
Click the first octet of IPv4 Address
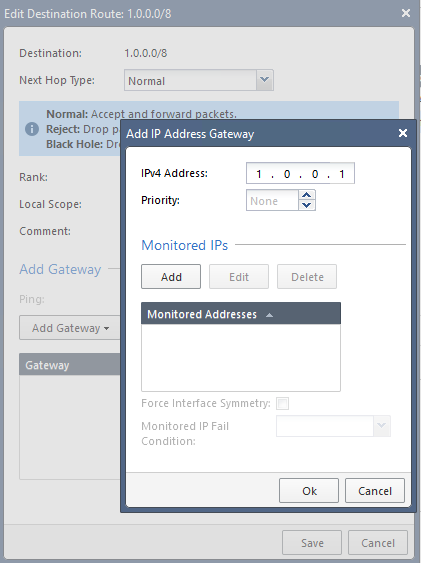coord(259,174)
